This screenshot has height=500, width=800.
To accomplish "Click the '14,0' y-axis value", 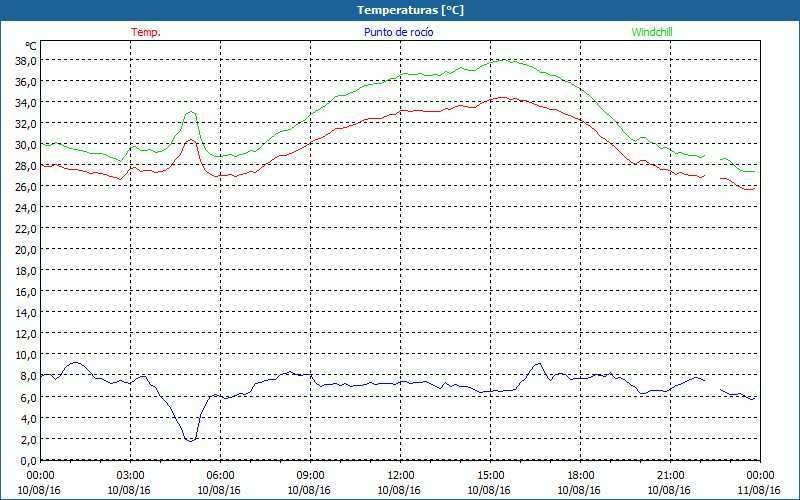I will point(26,313).
